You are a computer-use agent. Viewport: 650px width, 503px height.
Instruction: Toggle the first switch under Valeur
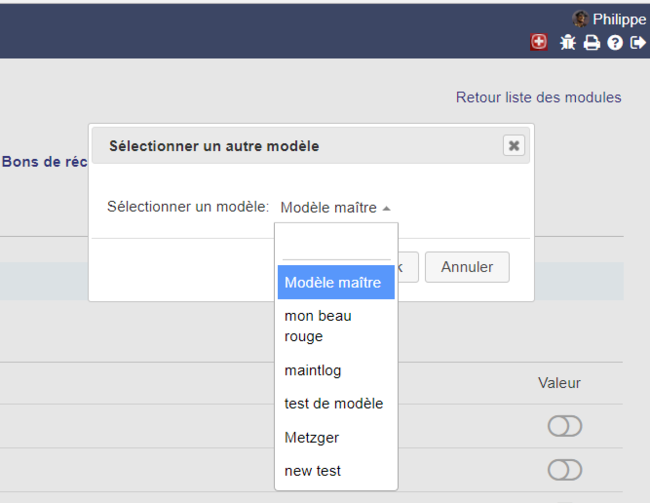(564, 427)
